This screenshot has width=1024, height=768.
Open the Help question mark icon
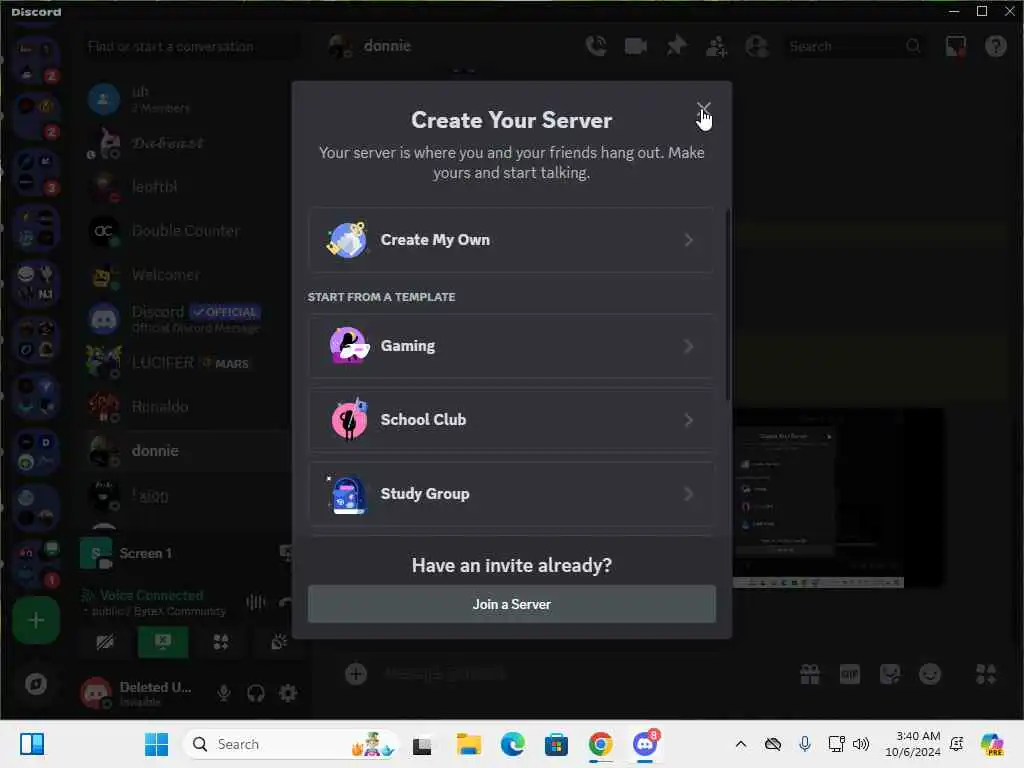995,46
